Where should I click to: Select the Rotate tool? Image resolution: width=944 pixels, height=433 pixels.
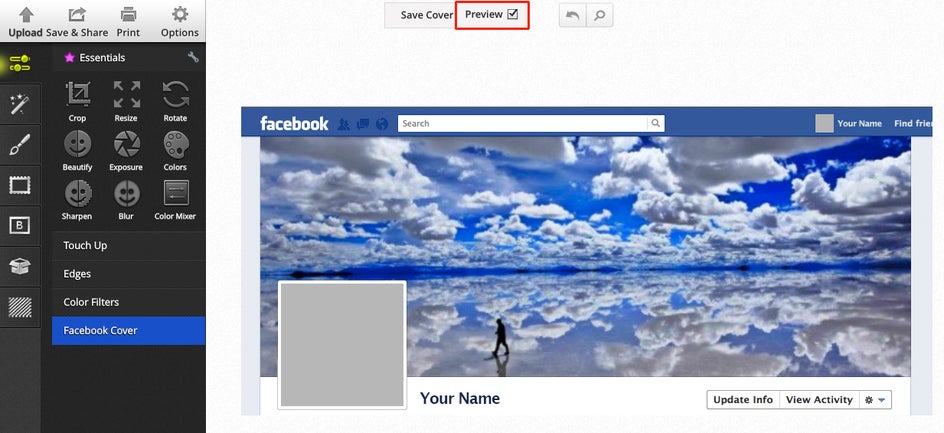click(x=175, y=101)
